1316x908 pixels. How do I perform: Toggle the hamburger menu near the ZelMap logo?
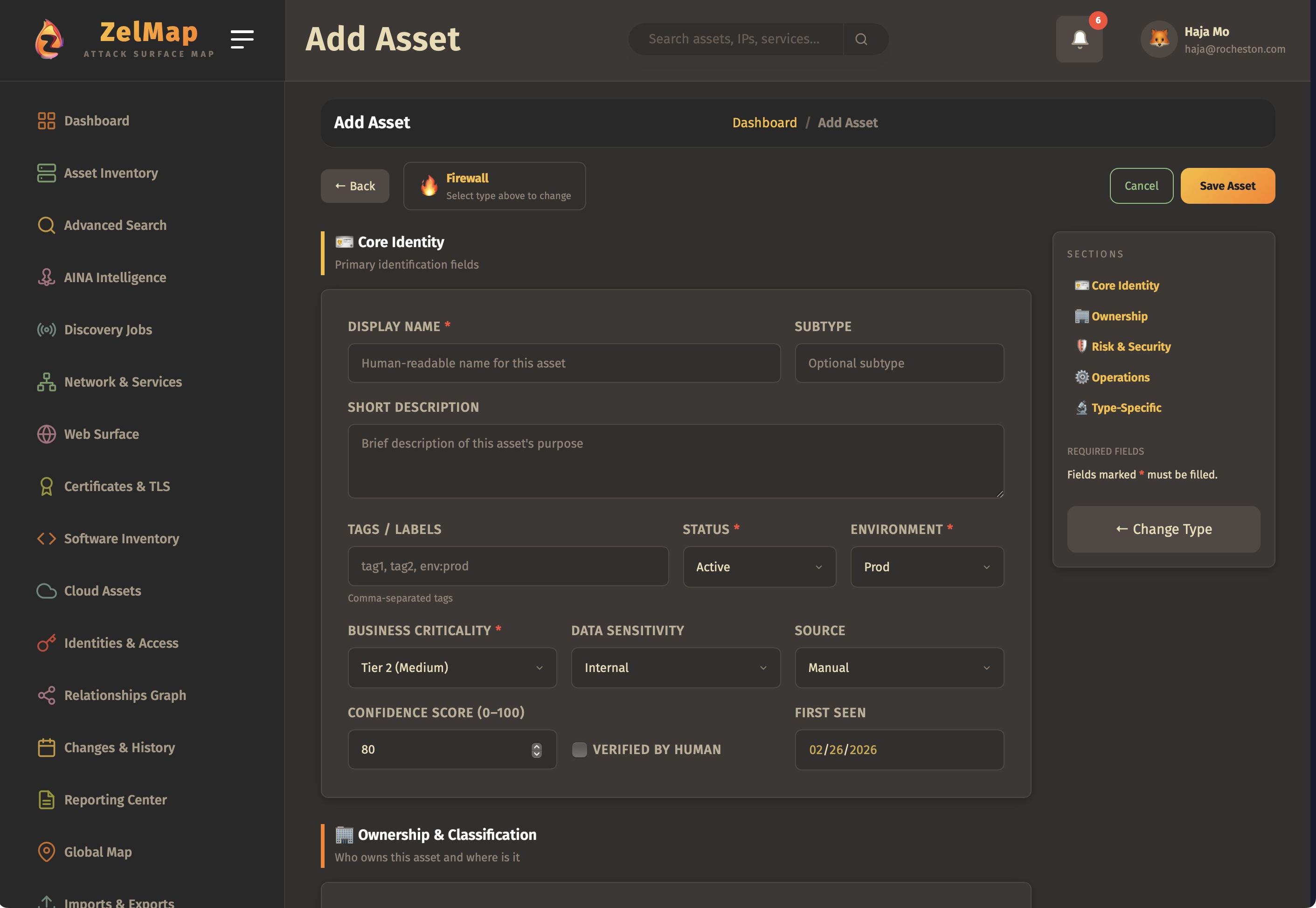pos(242,39)
